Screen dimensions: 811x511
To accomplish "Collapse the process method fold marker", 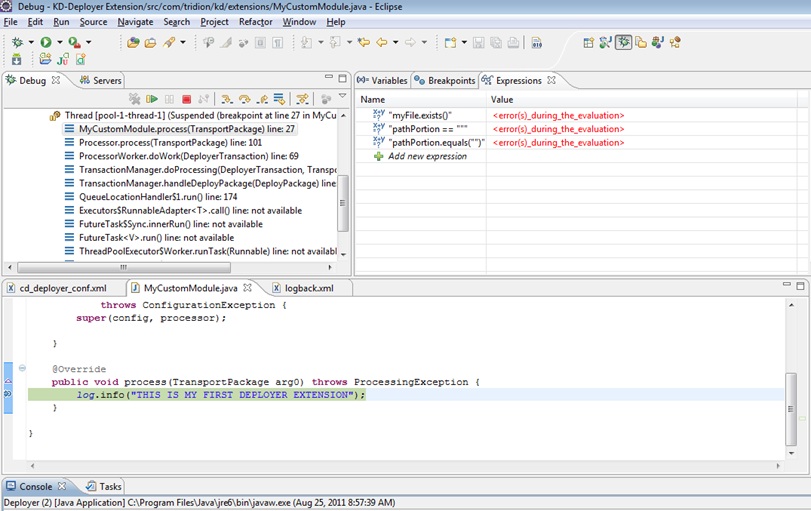I will pos(22,369).
